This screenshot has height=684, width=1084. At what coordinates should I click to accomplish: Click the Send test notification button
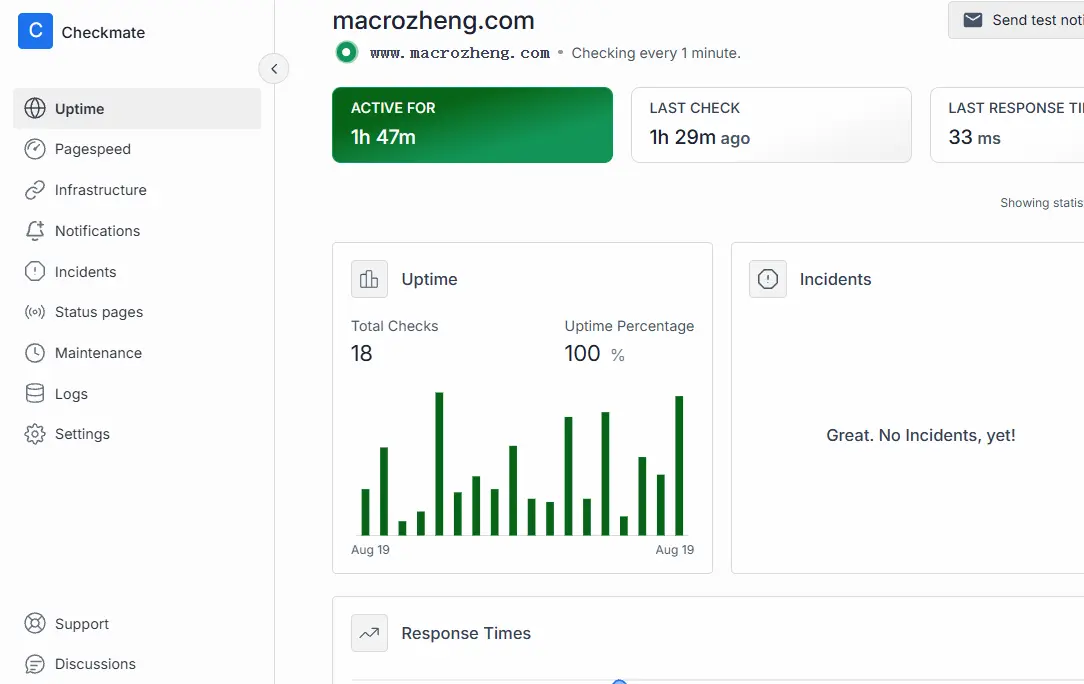pos(1018,20)
